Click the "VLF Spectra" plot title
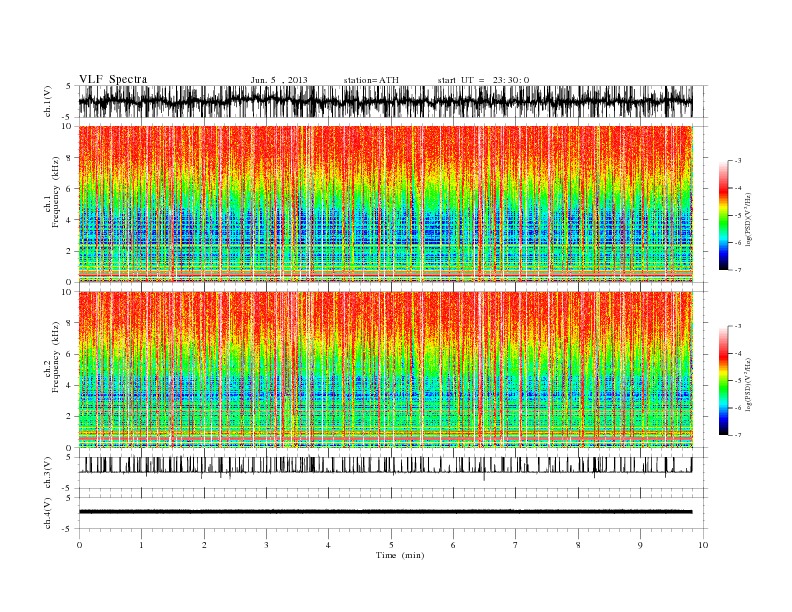 (113, 79)
